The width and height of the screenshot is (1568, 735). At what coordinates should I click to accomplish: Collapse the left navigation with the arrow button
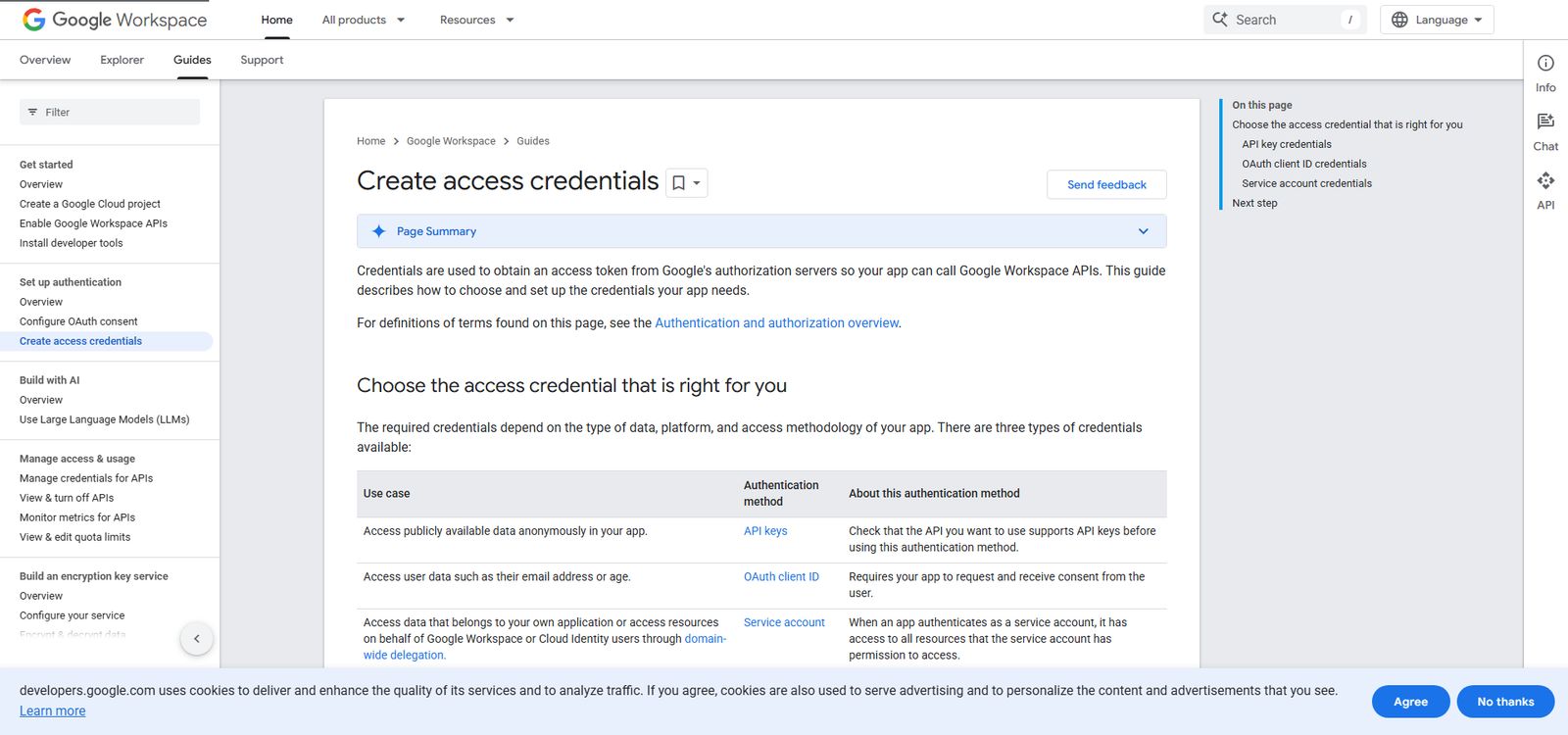point(197,639)
